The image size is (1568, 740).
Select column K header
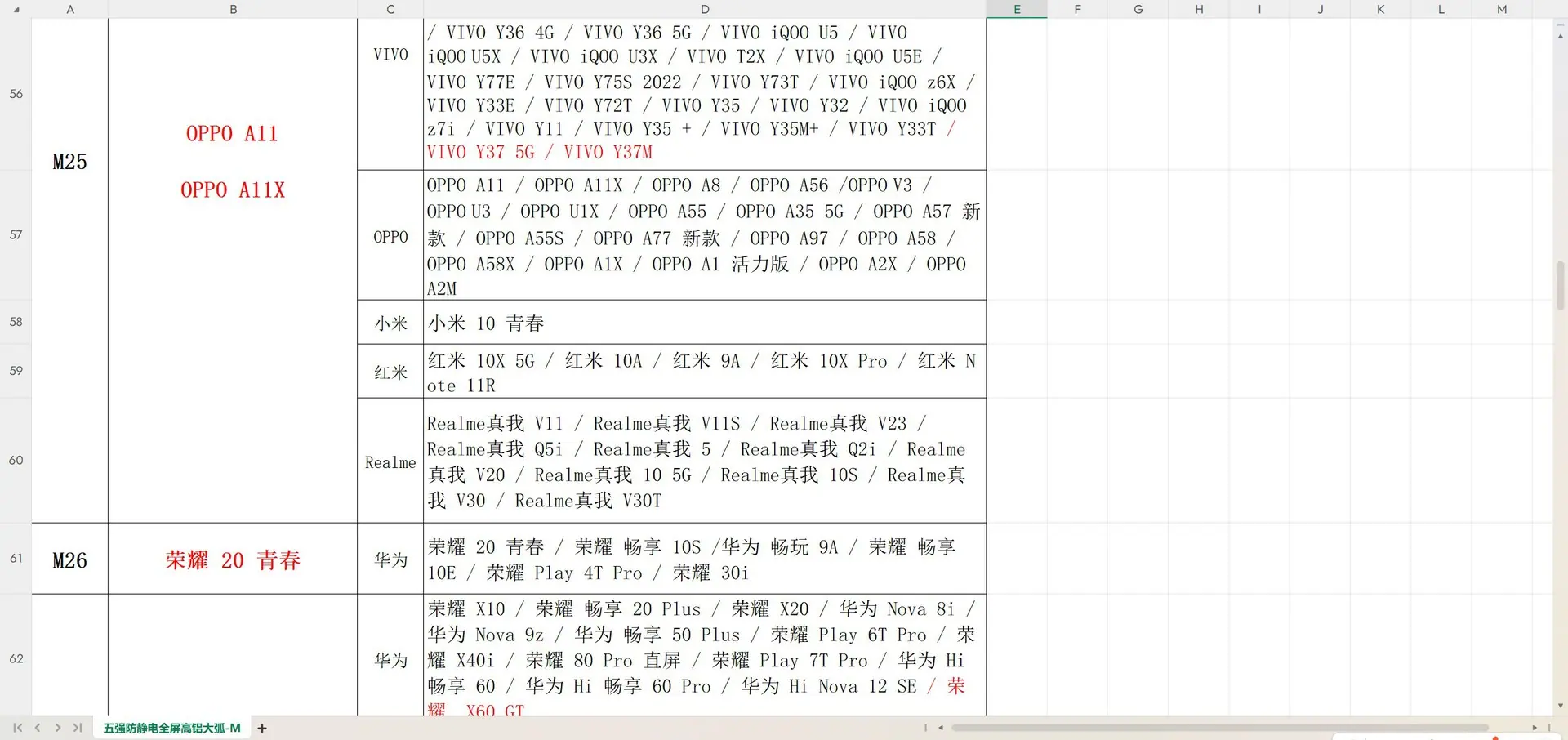1380,9
